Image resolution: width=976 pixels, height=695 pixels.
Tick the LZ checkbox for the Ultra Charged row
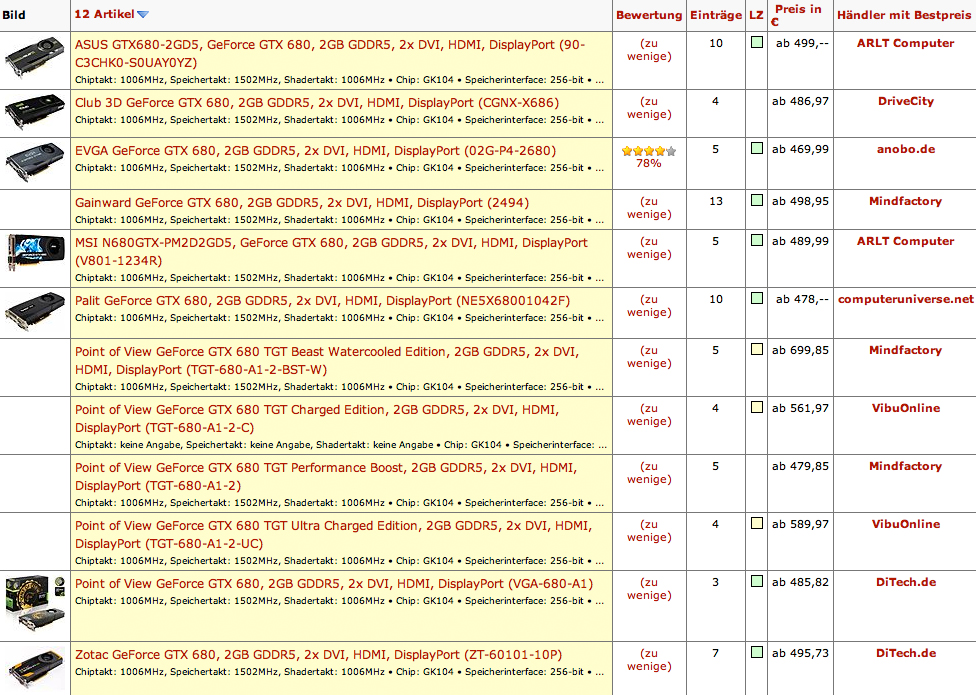click(757, 523)
